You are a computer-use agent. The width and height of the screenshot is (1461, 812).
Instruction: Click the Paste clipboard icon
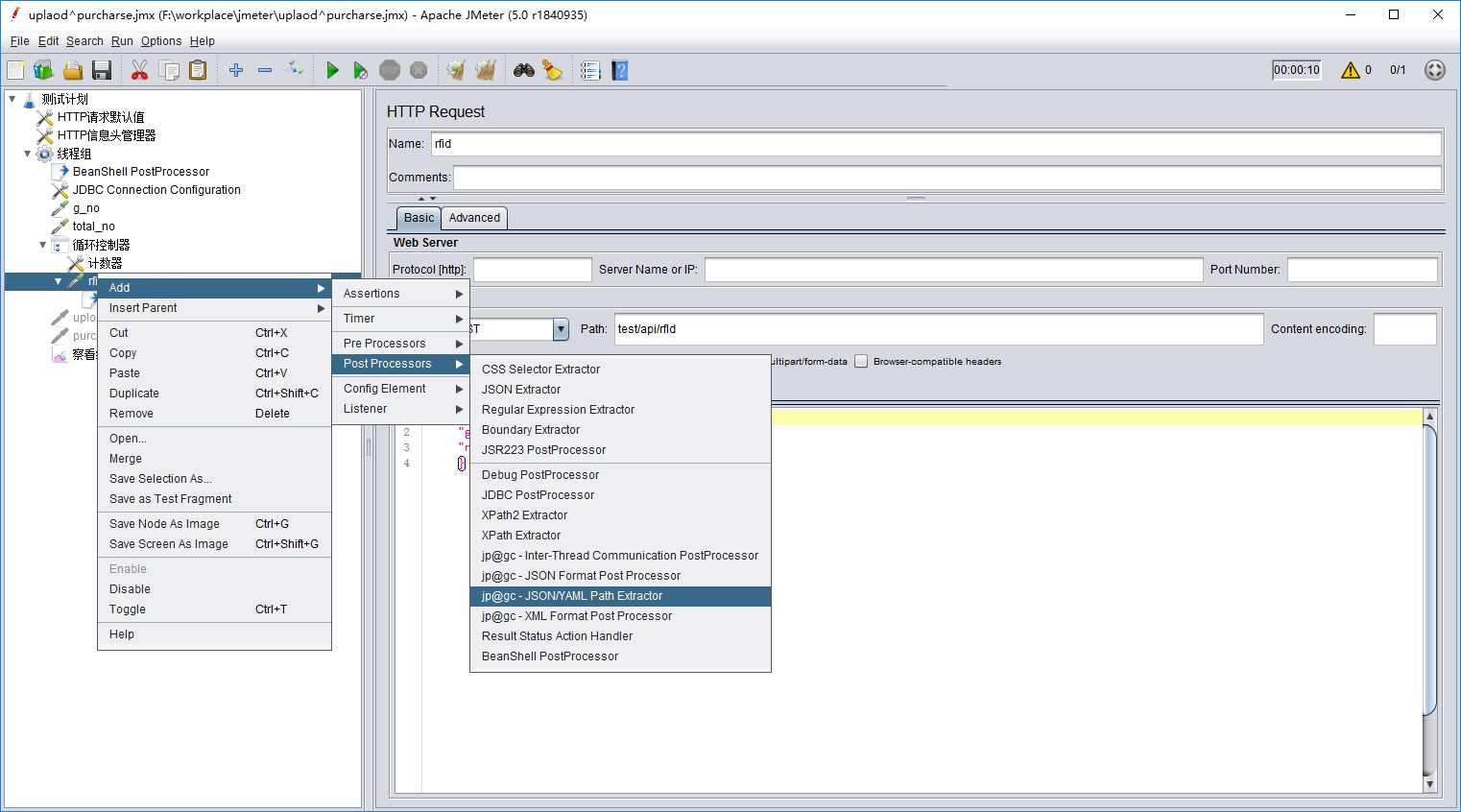coord(198,70)
